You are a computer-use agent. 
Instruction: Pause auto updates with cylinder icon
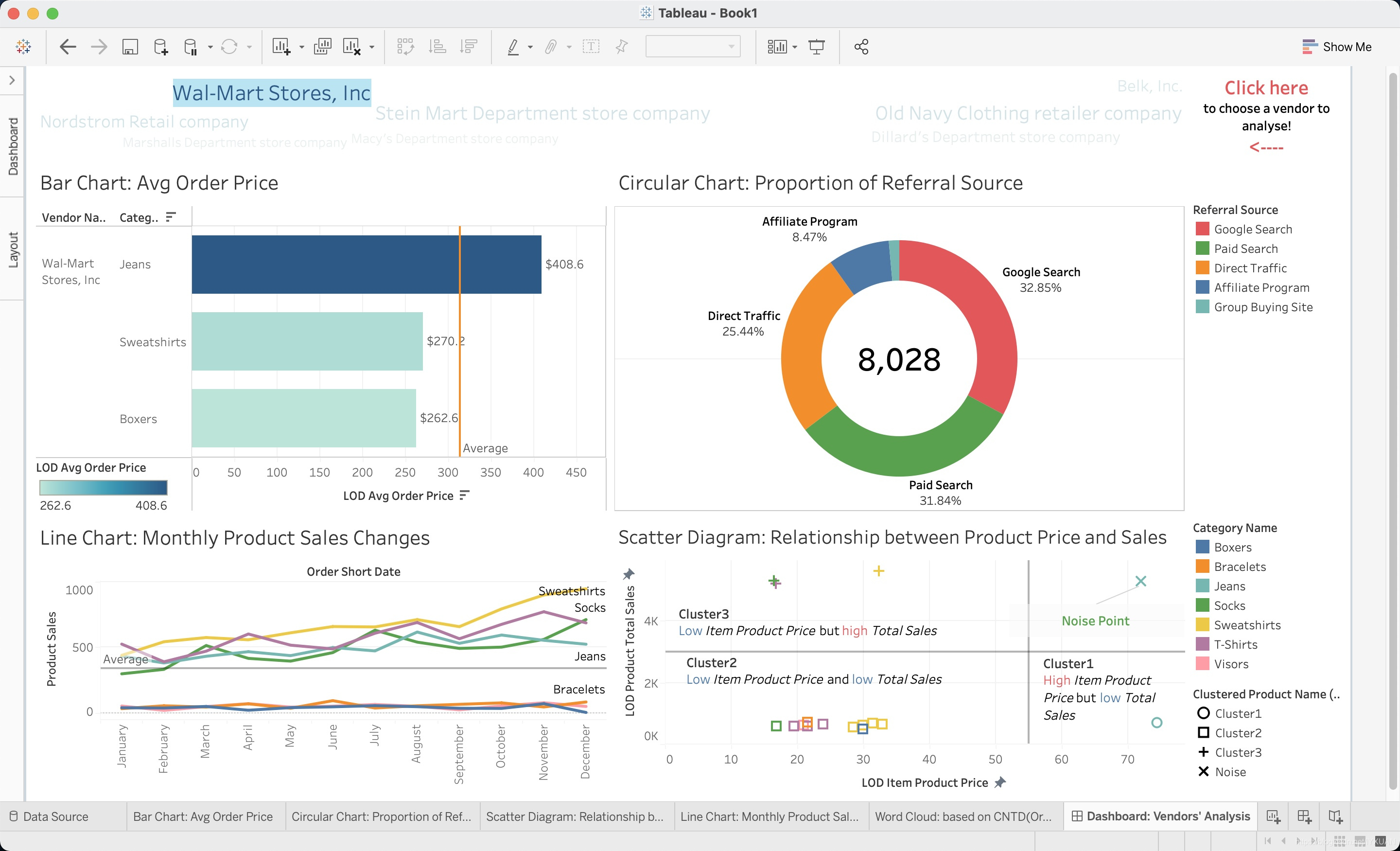pyautogui.click(x=191, y=47)
